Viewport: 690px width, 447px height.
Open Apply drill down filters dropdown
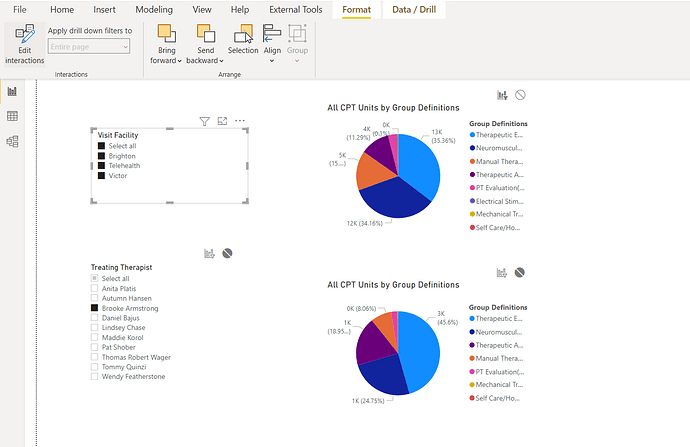(89, 47)
